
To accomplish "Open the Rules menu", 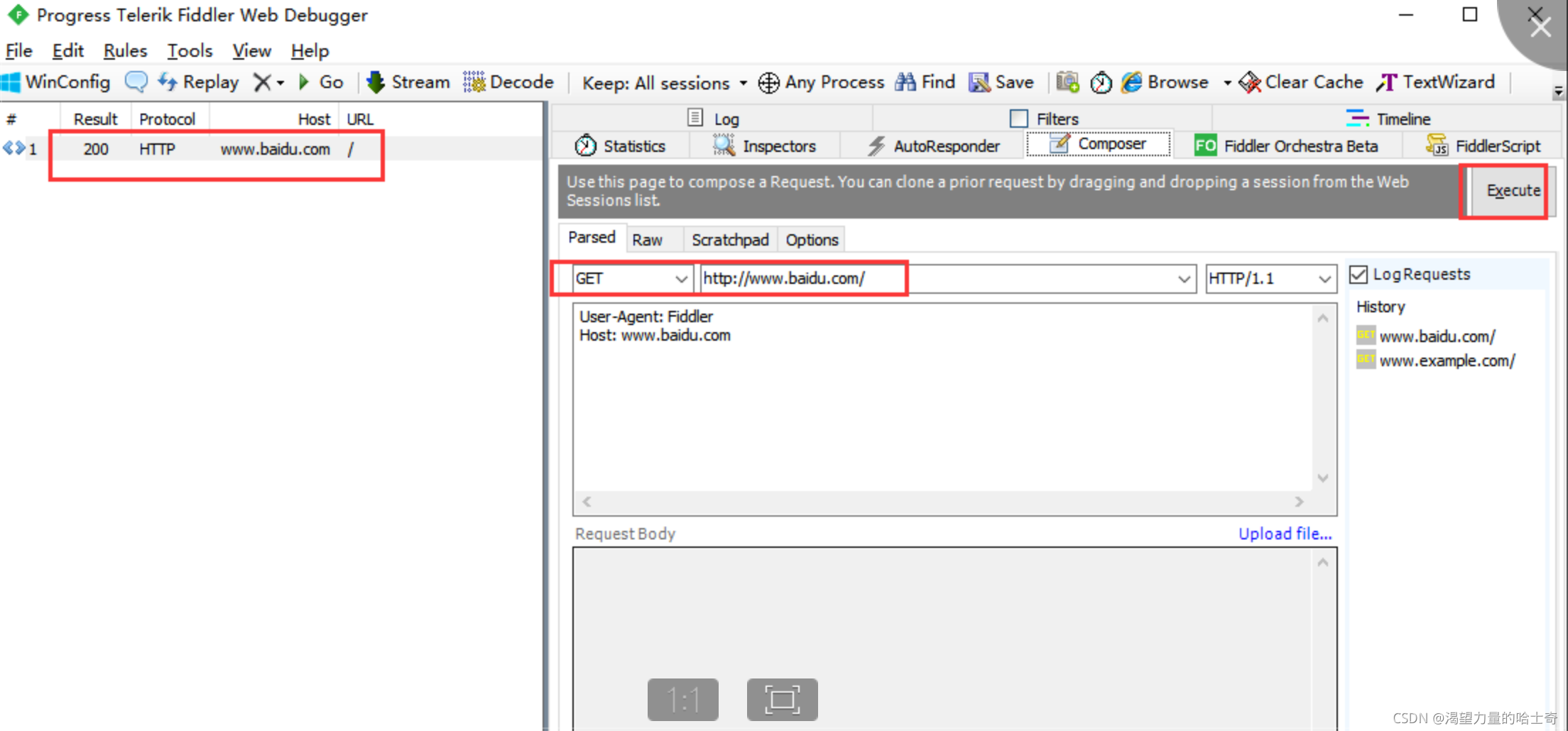I will coord(125,51).
